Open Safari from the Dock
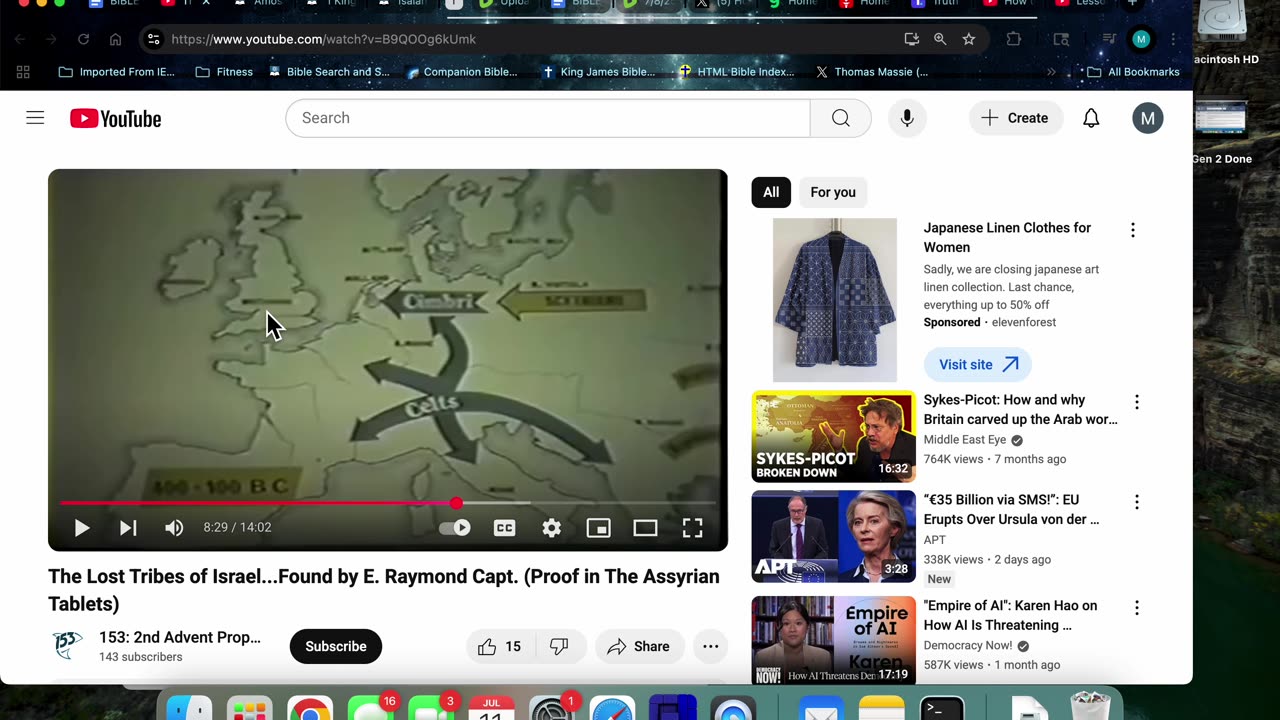1280x720 pixels. click(x=612, y=708)
